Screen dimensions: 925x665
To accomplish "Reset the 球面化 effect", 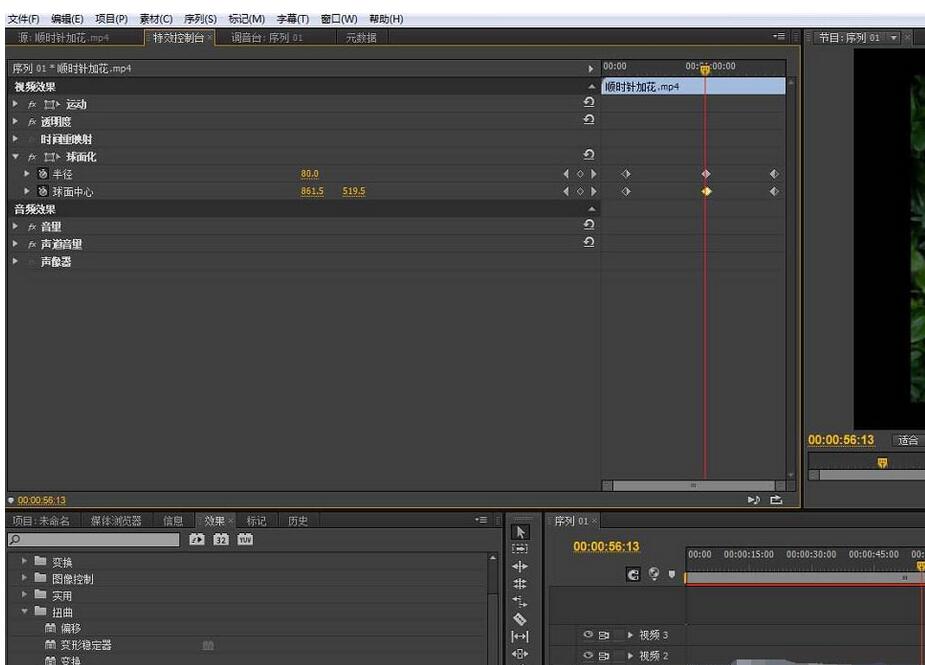I will click(x=588, y=156).
